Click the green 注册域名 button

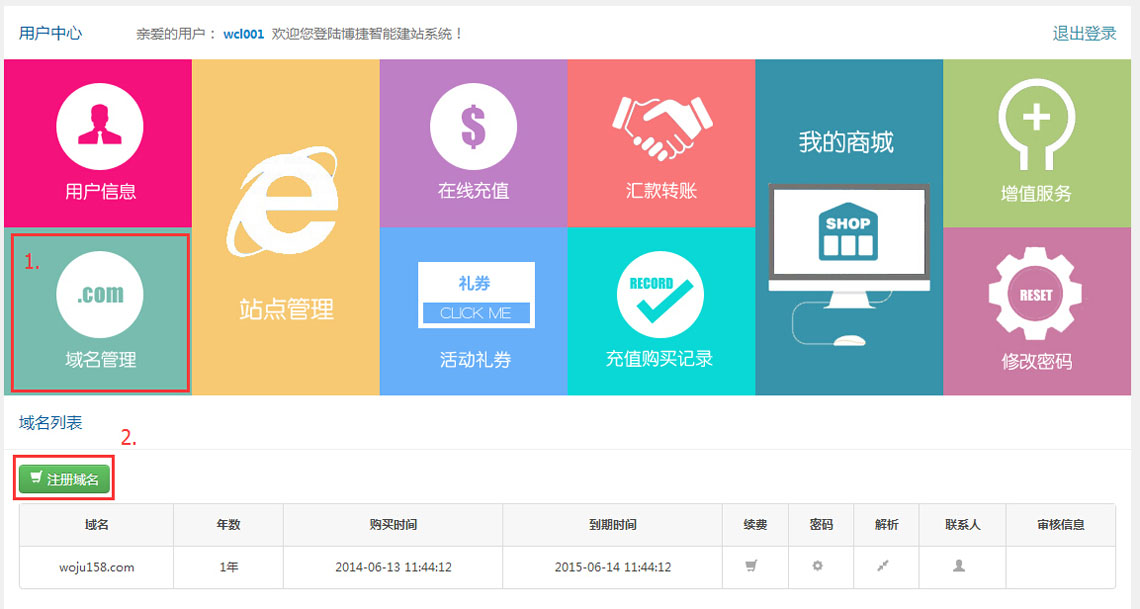tap(64, 479)
